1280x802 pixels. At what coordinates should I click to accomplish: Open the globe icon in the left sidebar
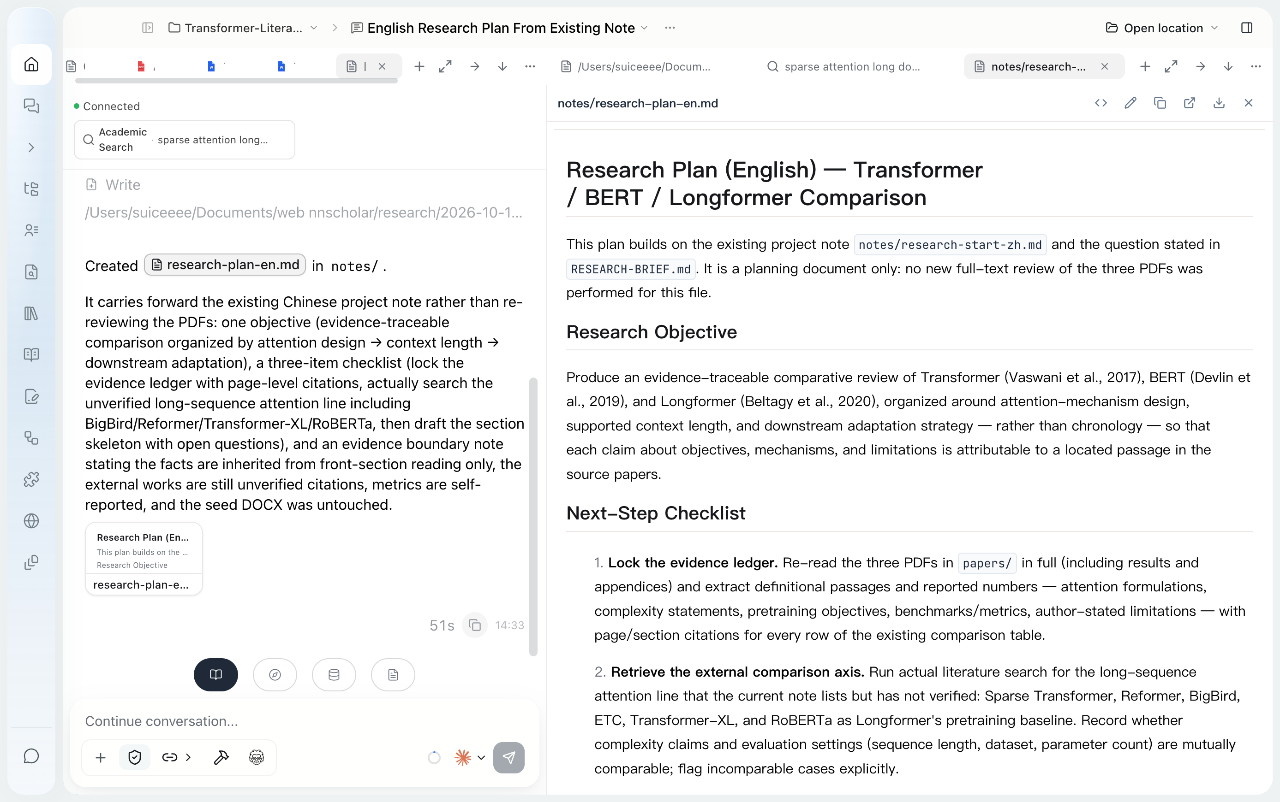(31, 521)
